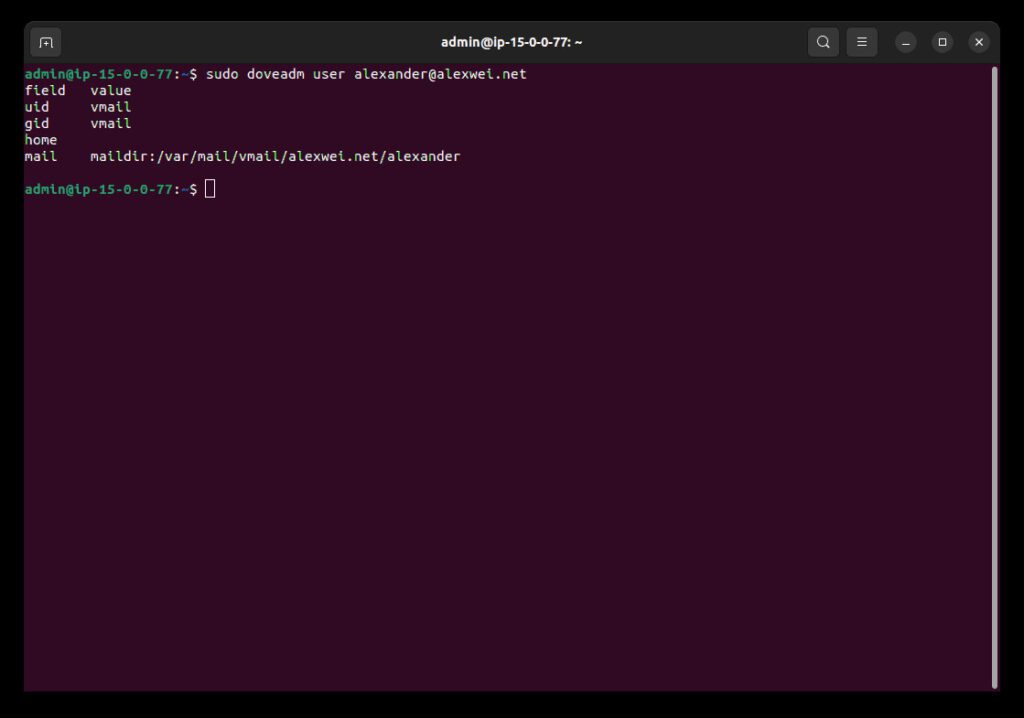Click the "field" column header text

(x=45, y=91)
